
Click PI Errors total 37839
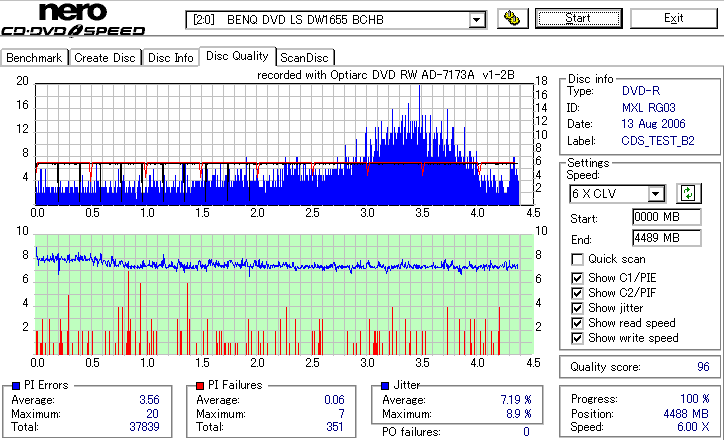click(x=144, y=427)
